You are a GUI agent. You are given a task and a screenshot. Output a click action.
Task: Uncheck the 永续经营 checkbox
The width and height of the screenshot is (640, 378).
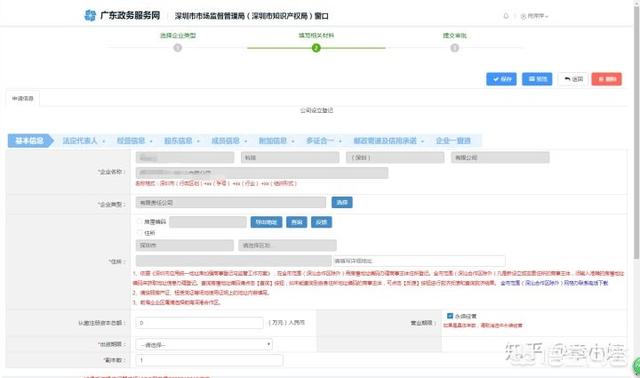point(450,316)
